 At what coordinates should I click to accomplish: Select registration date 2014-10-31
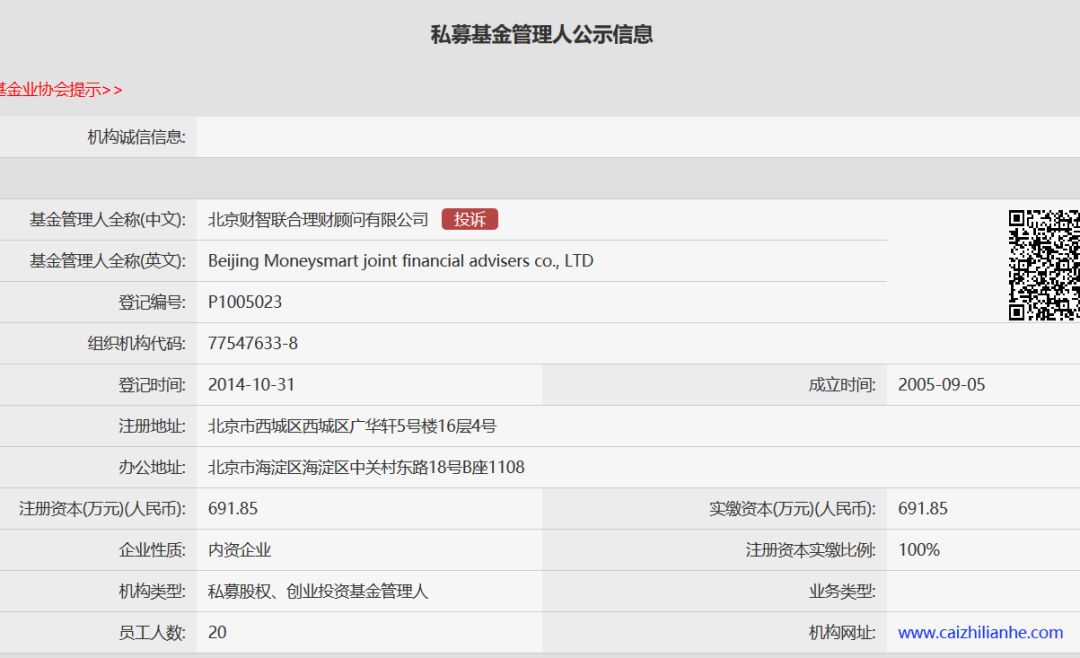click(x=251, y=384)
